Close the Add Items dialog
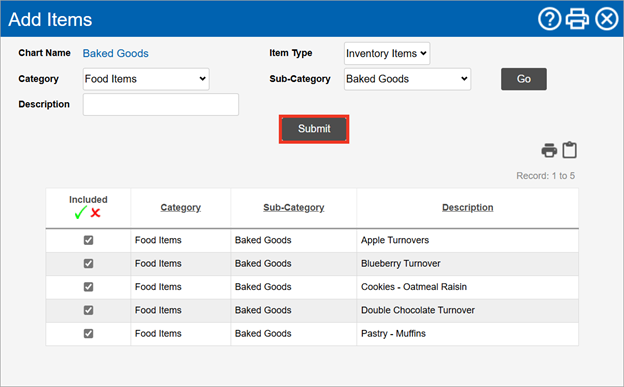 tap(606, 19)
